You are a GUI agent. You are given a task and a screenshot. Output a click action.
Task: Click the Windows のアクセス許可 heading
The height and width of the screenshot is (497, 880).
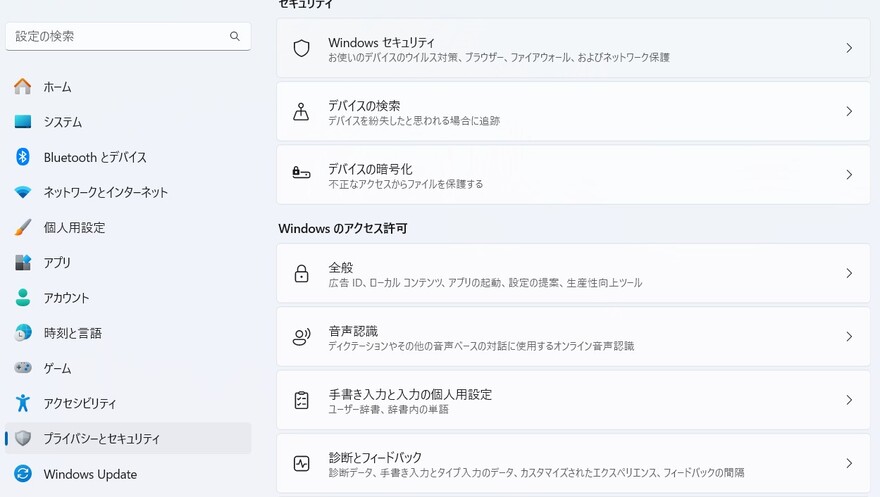pyautogui.click(x=342, y=228)
